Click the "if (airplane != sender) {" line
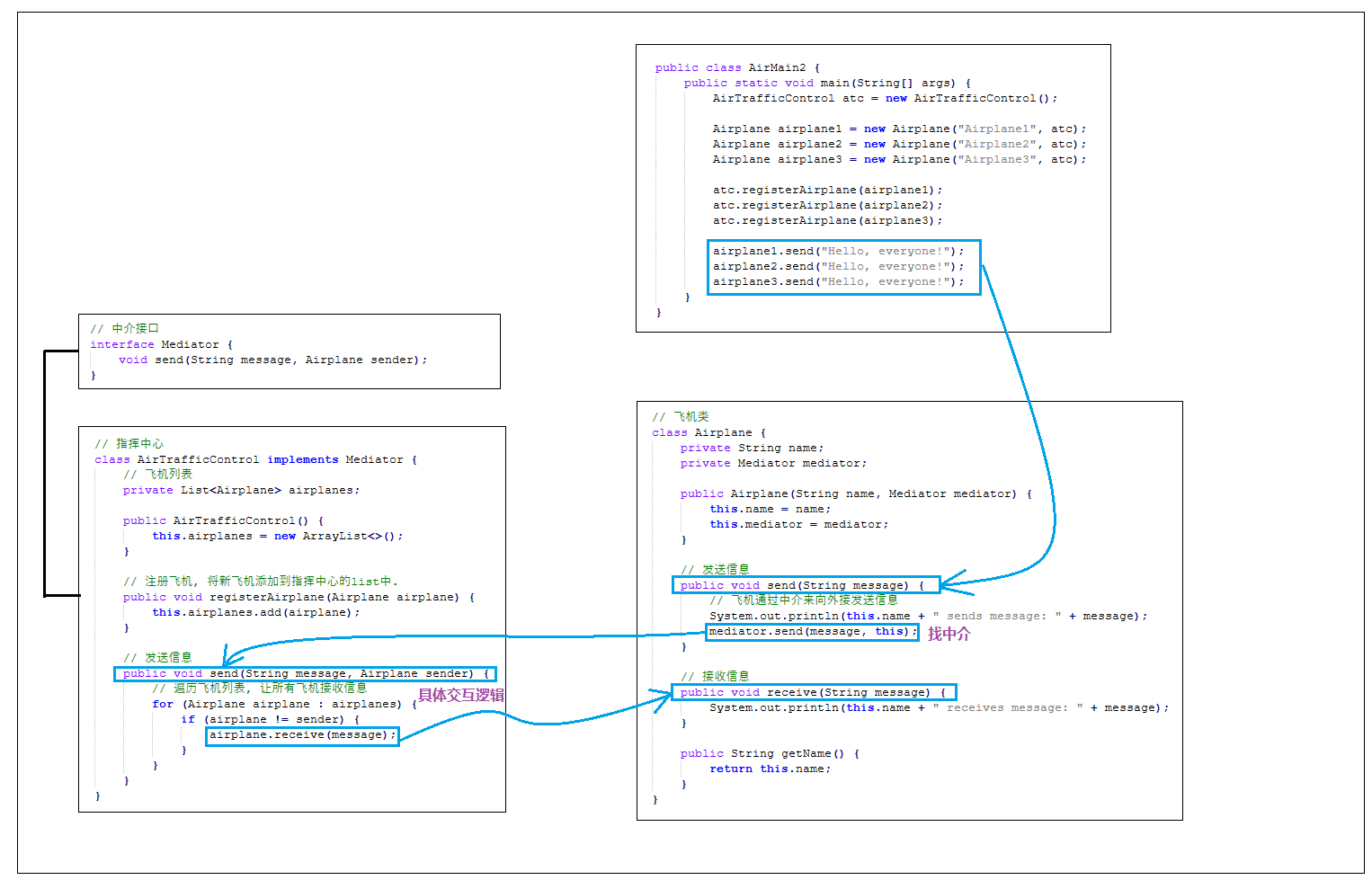The width and height of the screenshot is (1372, 880). point(270,719)
